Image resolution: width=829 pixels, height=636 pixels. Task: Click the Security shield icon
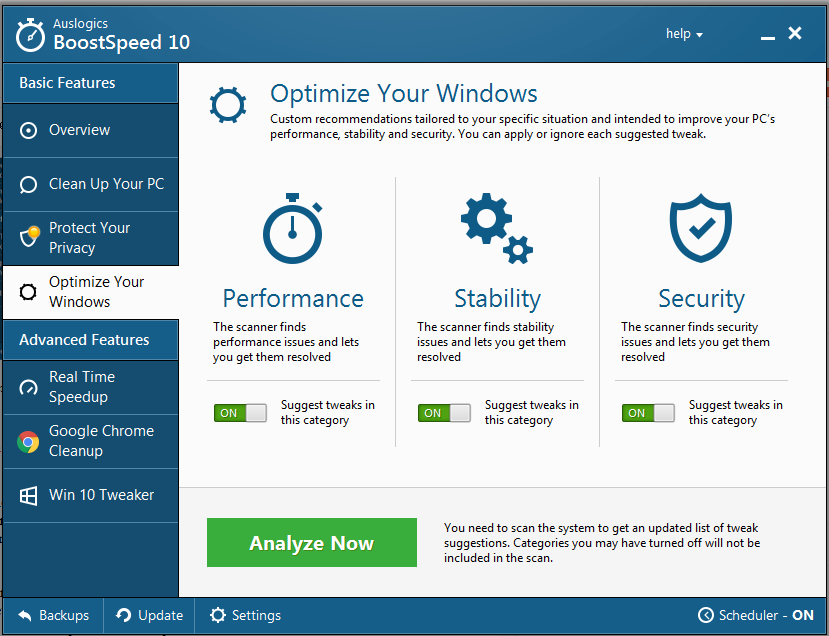[x=701, y=230]
